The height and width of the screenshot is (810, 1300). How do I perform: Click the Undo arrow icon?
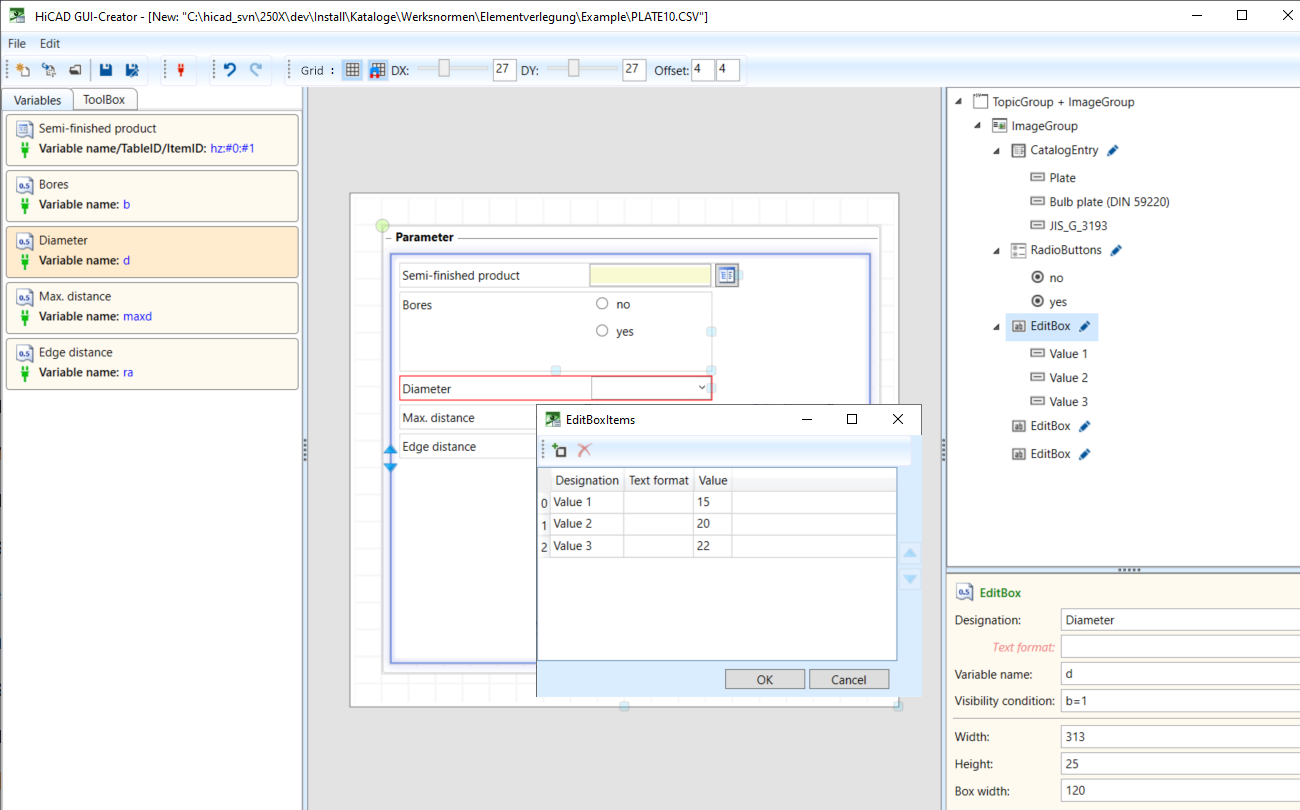(230, 70)
